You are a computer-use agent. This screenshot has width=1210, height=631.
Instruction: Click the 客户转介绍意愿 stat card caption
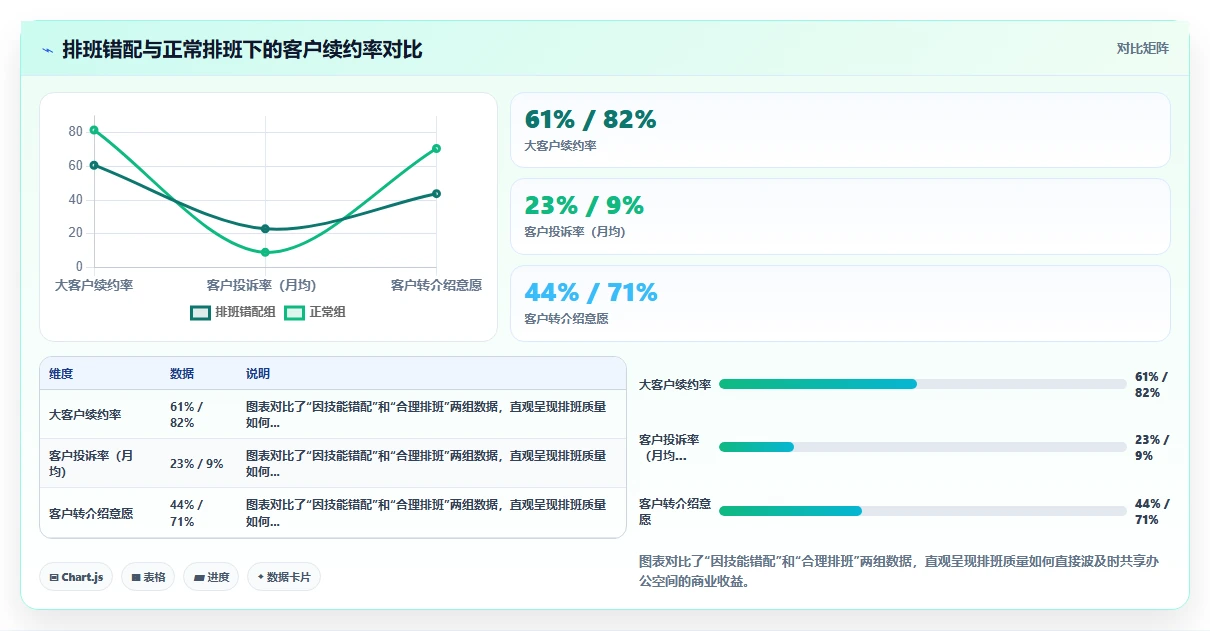coord(567,319)
